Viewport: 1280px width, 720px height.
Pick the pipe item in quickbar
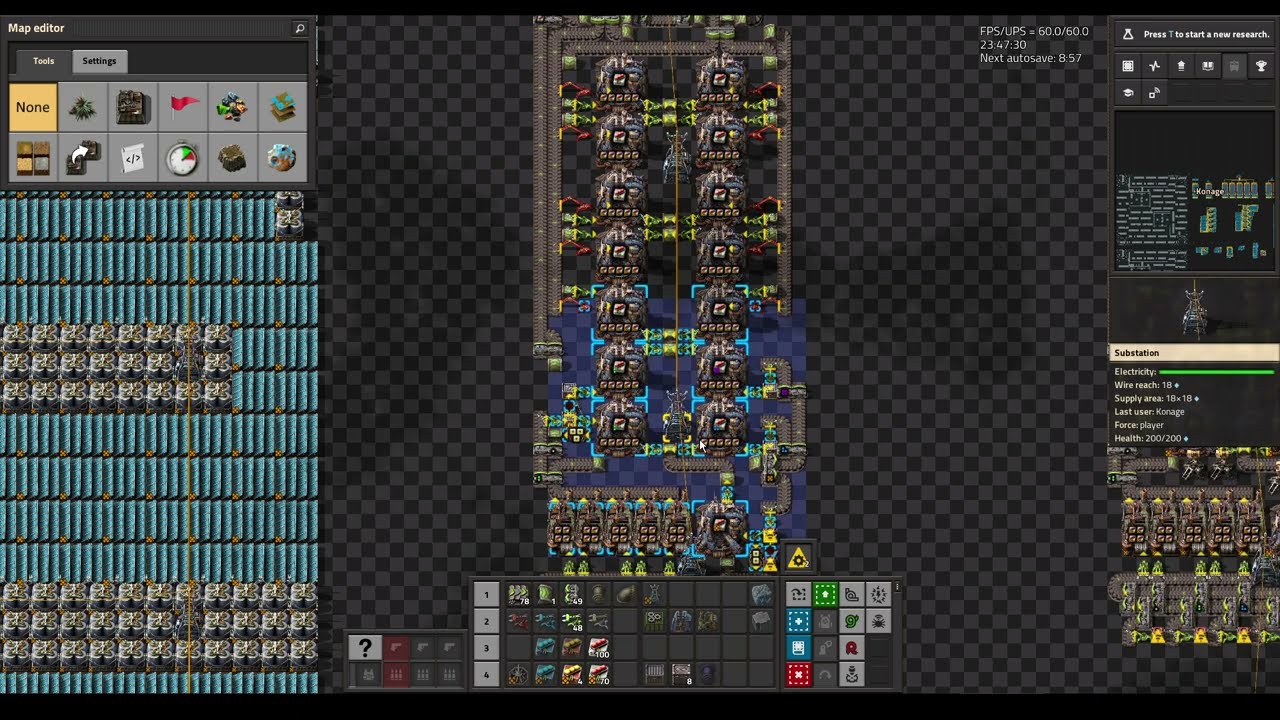[598, 594]
